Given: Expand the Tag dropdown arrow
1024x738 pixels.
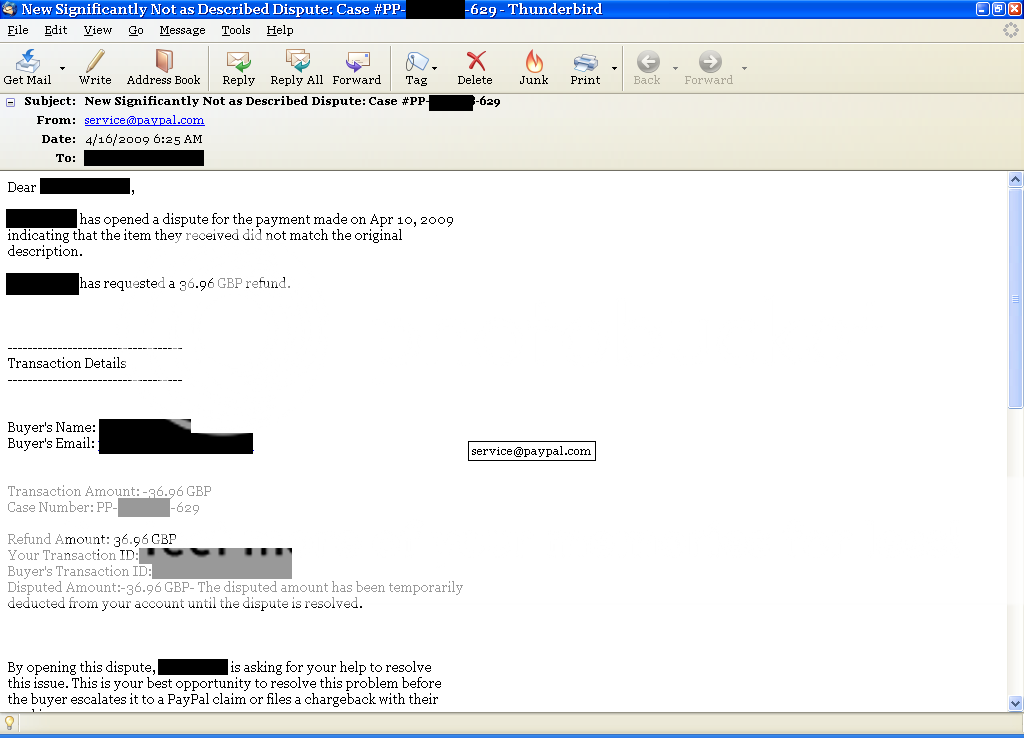Looking at the screenshot, I should click(435, 68).
